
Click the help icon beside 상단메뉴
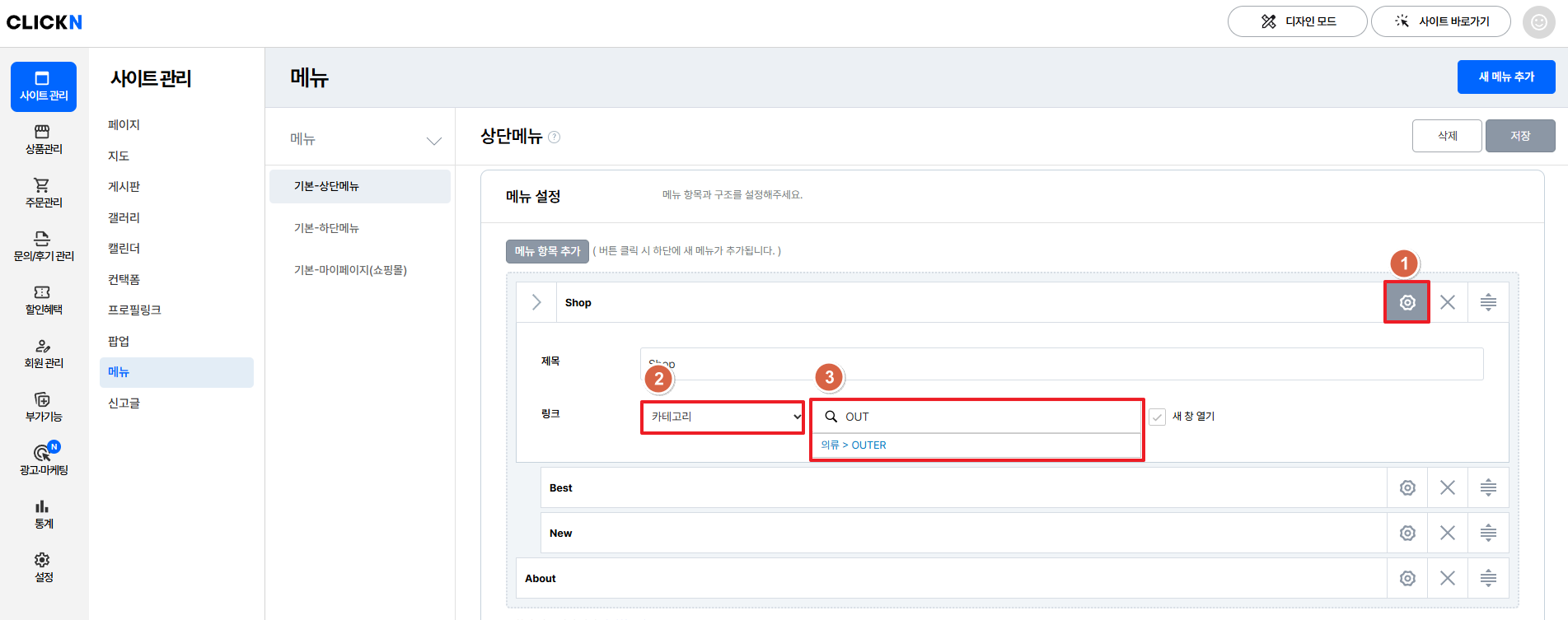555,138
